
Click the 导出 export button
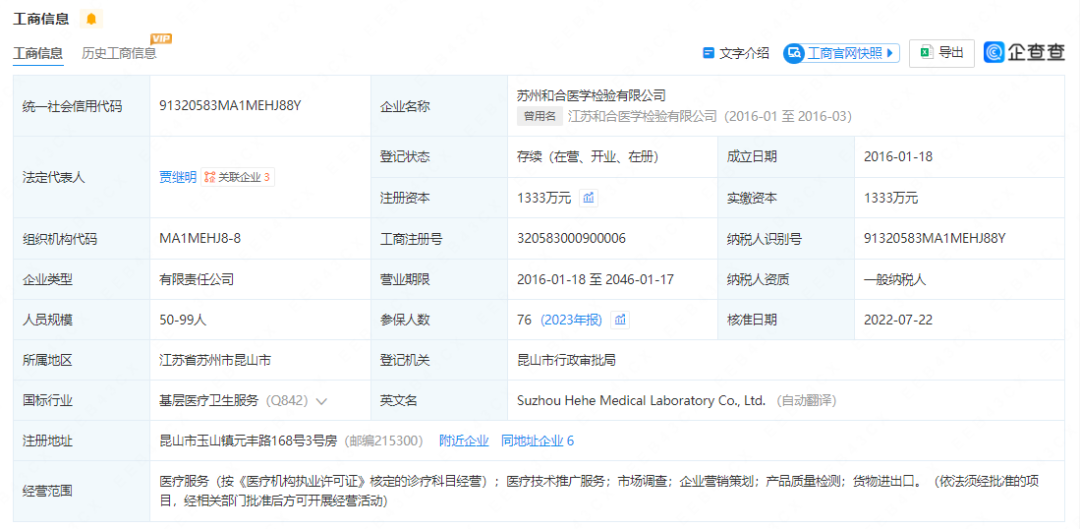(942, 53)
